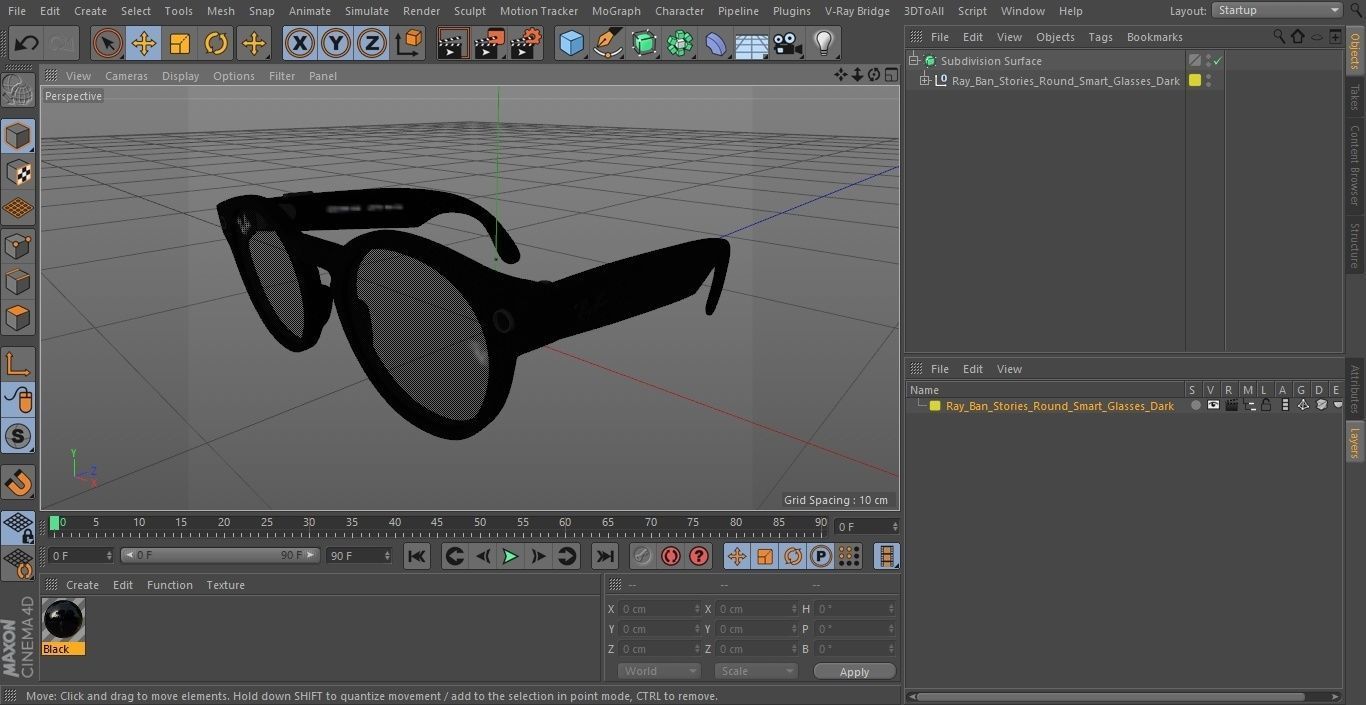The height and width of the screenshot is (705, 1366).
Task: Open the spline pen tool
Action: coord(607,44)
